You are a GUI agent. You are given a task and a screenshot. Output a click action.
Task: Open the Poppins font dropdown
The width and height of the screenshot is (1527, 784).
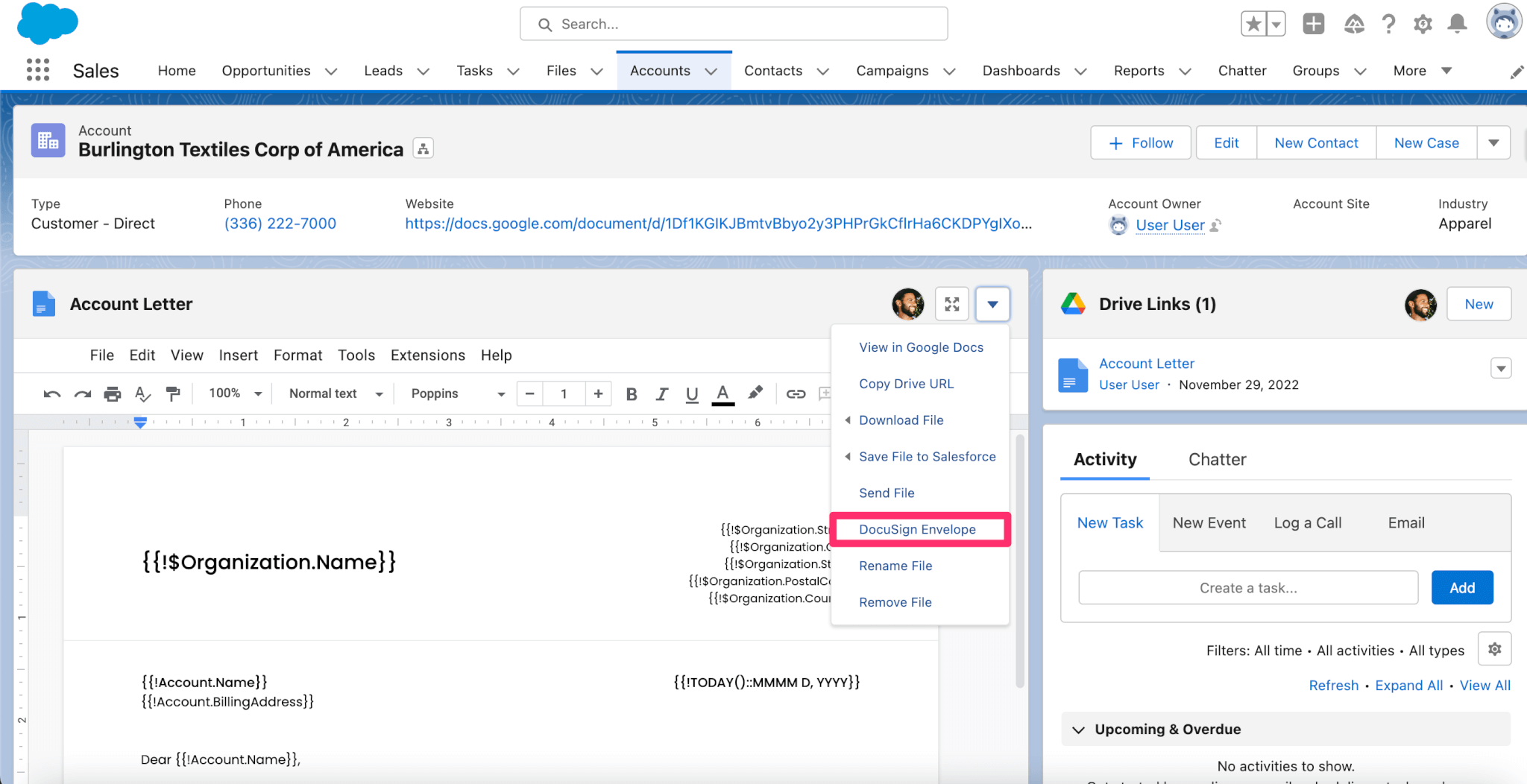point(458,393)
